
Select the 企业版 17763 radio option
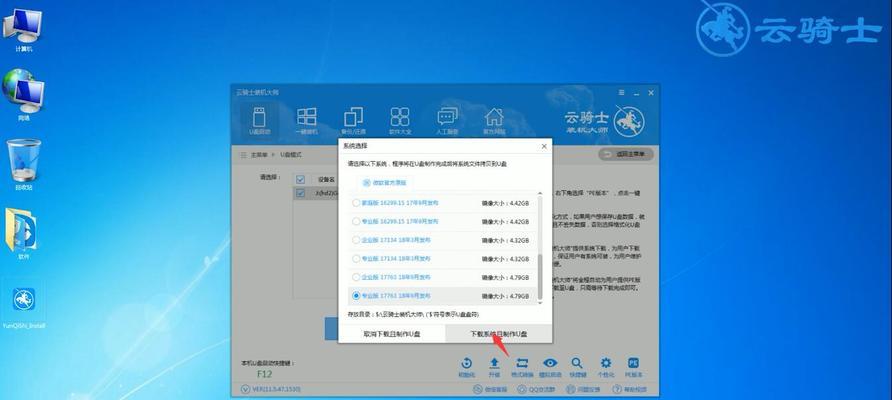click(x=356, y=277)
